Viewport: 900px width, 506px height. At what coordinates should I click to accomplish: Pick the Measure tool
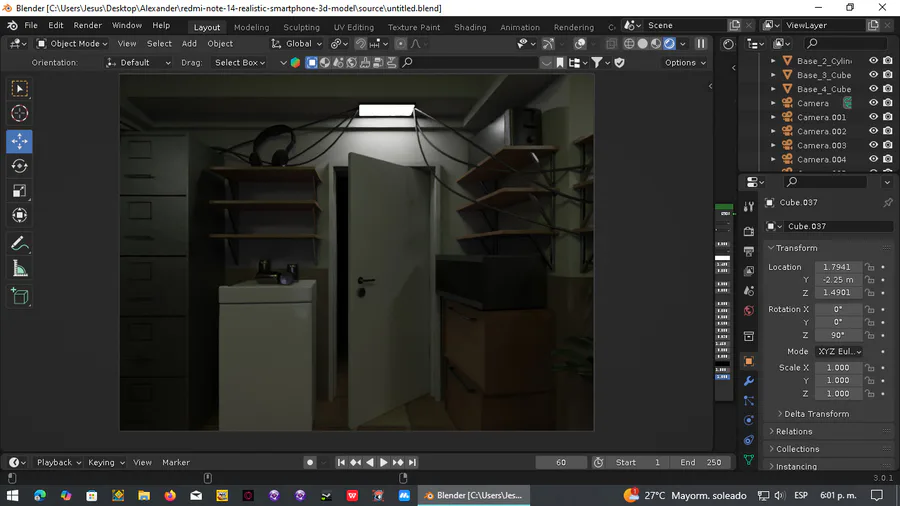[x=20, y=268]
